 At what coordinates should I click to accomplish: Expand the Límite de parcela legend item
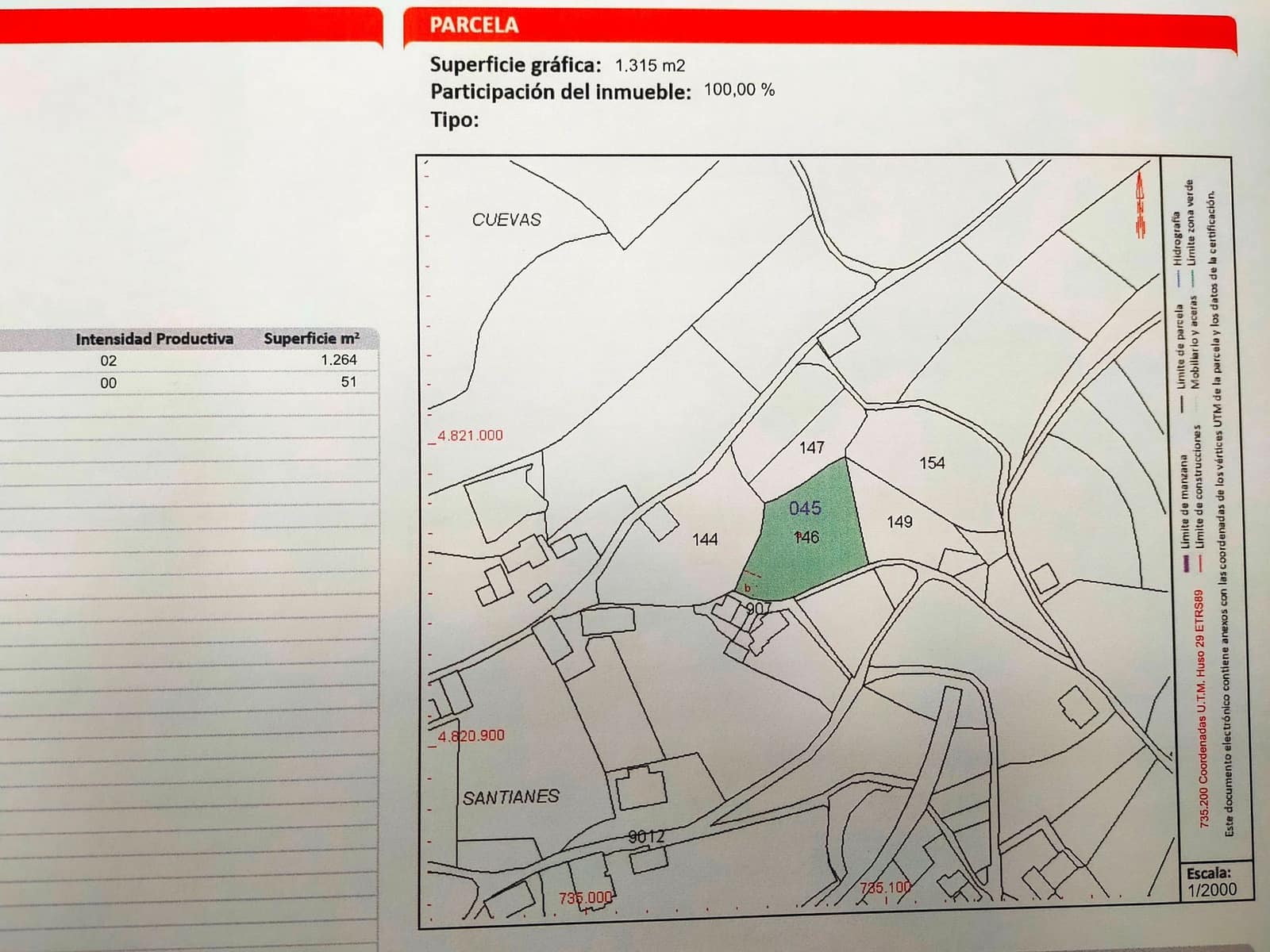pyautogui.click(x=1182, y=347)
